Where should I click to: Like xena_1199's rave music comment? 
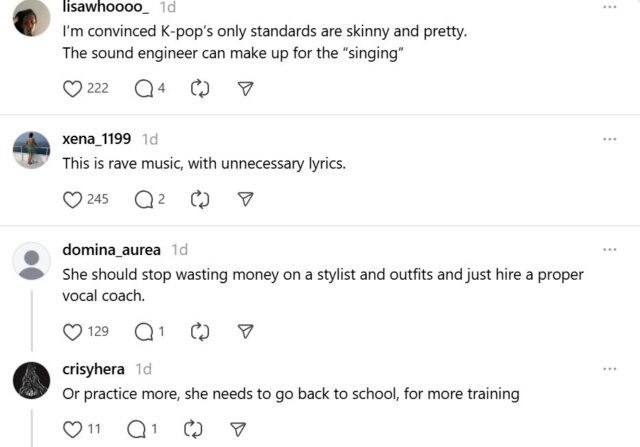tap(72, 199)
